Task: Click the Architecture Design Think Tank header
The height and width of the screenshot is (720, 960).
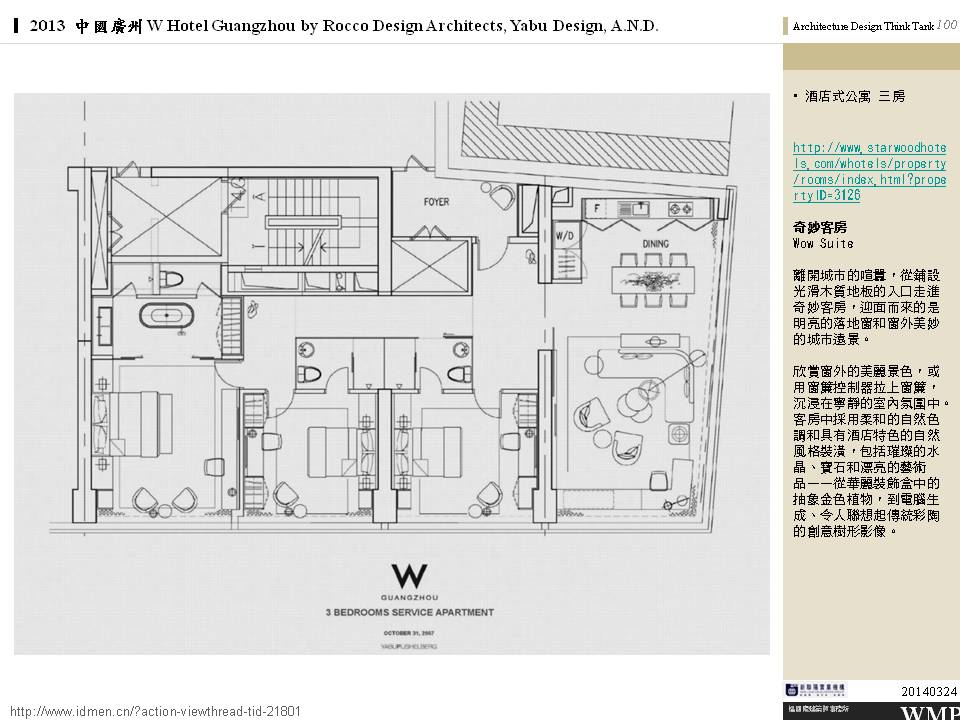Action: 863,27
